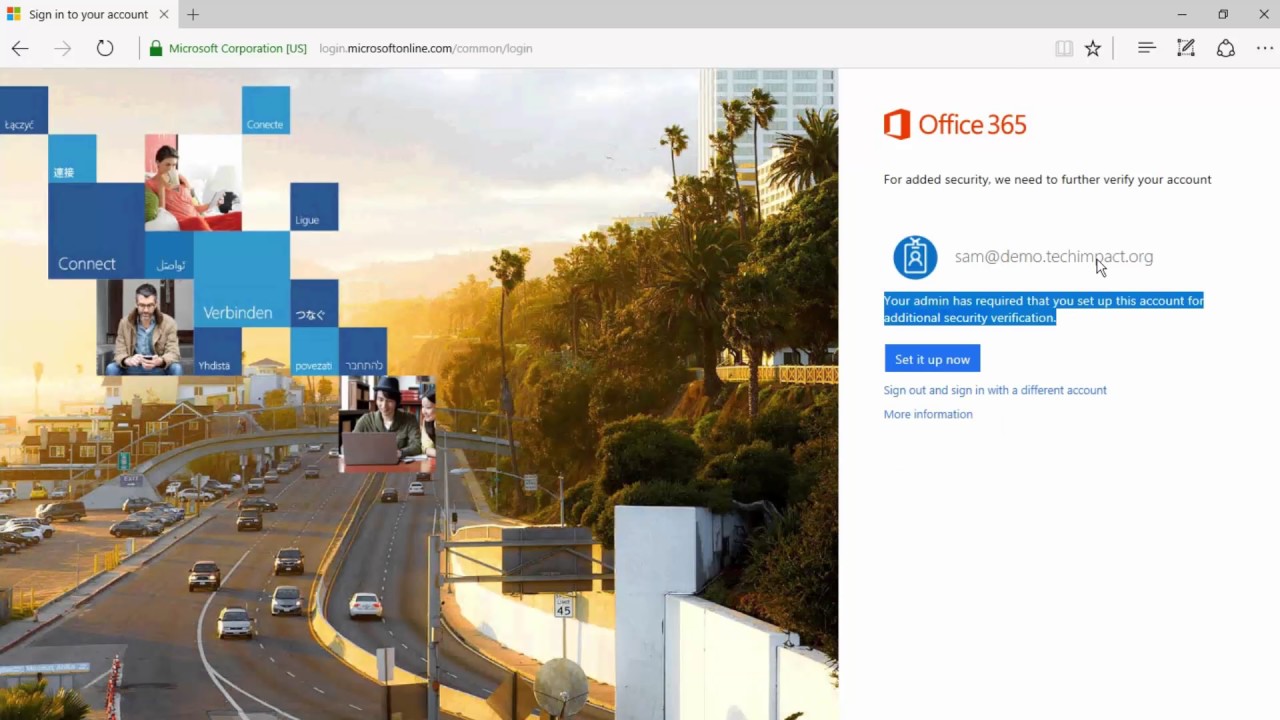Click 'Microsoft Corporation [US]' certificate label
Screen dimensions: 1280x720
pos(238,48)
